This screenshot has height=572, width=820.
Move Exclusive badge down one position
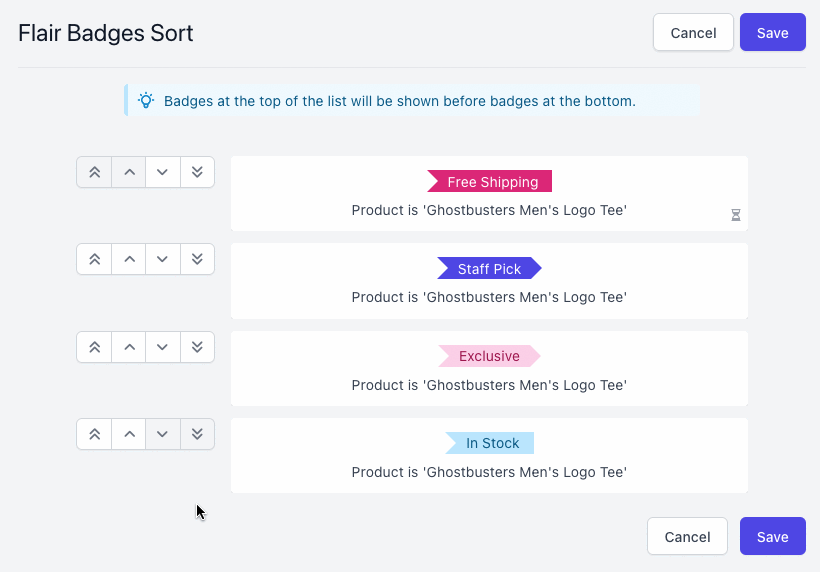point(163,347)
